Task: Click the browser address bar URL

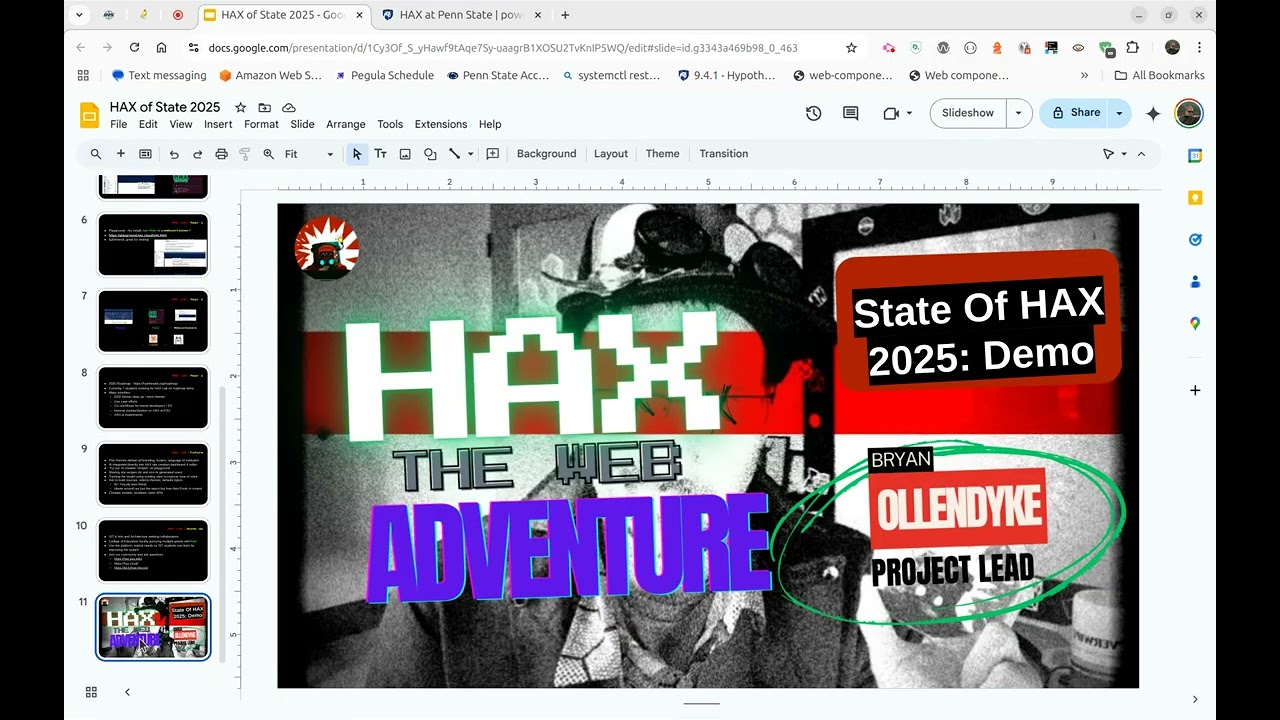Action: click(x=503, y=47)
